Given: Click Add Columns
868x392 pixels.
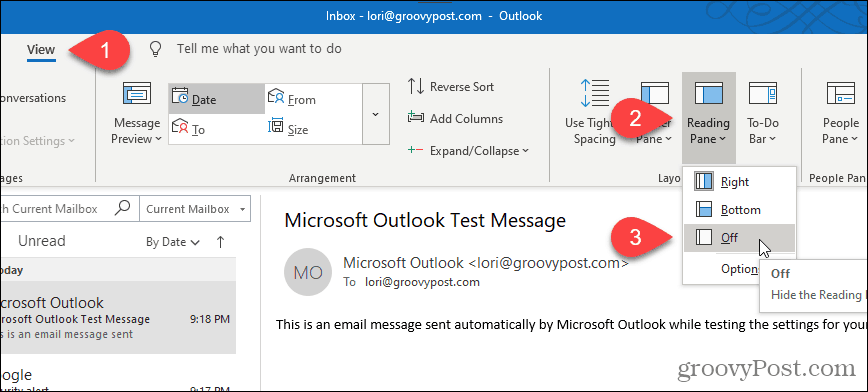Looking at the screenshot, I should click(455, 118).
